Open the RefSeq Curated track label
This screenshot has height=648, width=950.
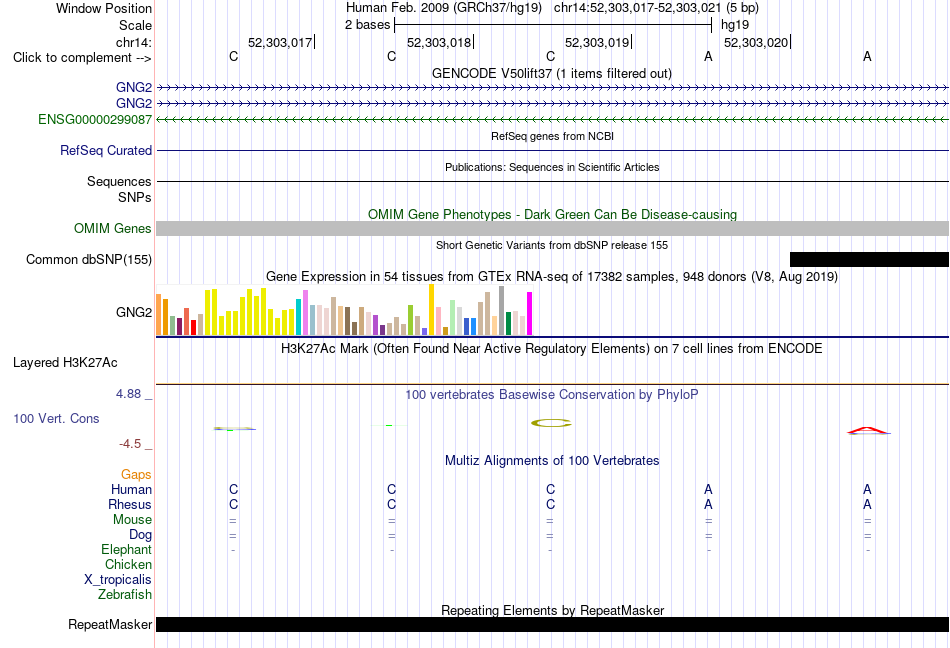point(105,150)
